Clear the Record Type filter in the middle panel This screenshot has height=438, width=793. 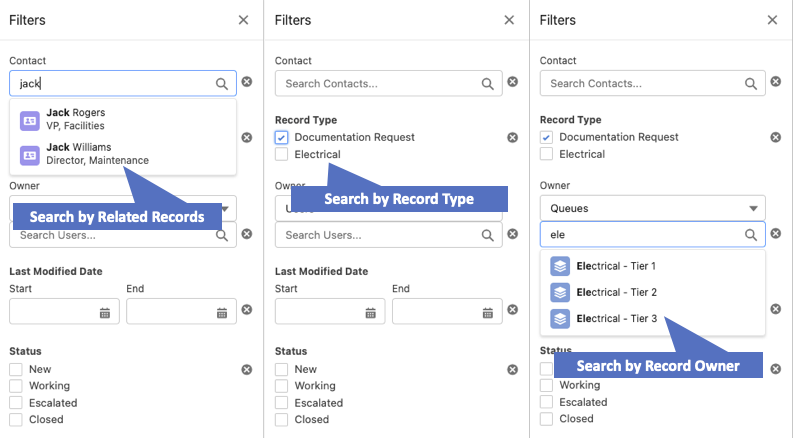[512, 138]
